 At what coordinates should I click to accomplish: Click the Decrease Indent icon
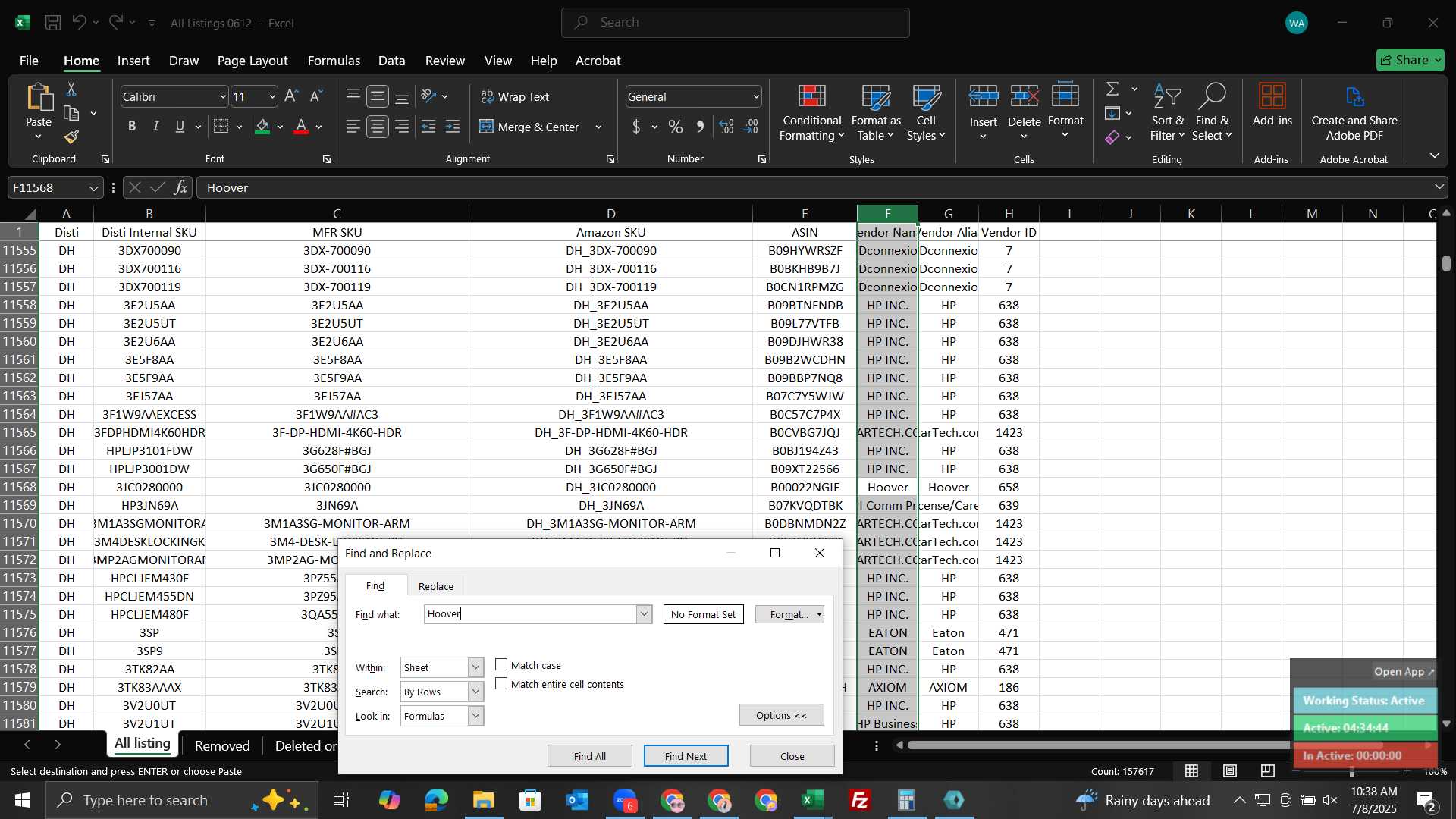click(428, 127)
